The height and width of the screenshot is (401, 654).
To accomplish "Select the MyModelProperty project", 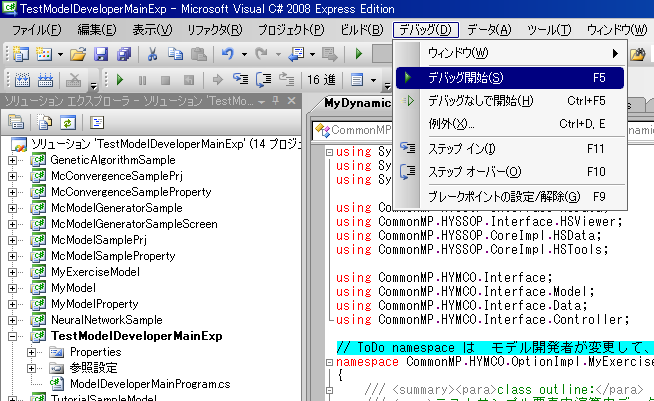I will click(94, 304).
